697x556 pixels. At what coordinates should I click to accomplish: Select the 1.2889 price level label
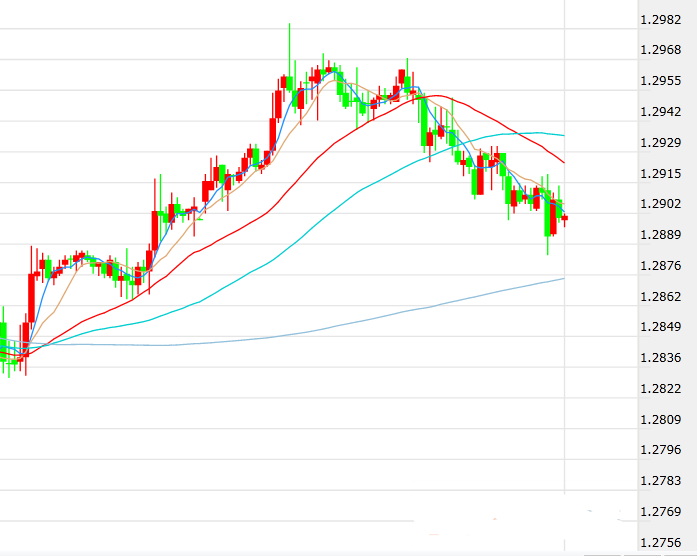[x=660, y=235]
